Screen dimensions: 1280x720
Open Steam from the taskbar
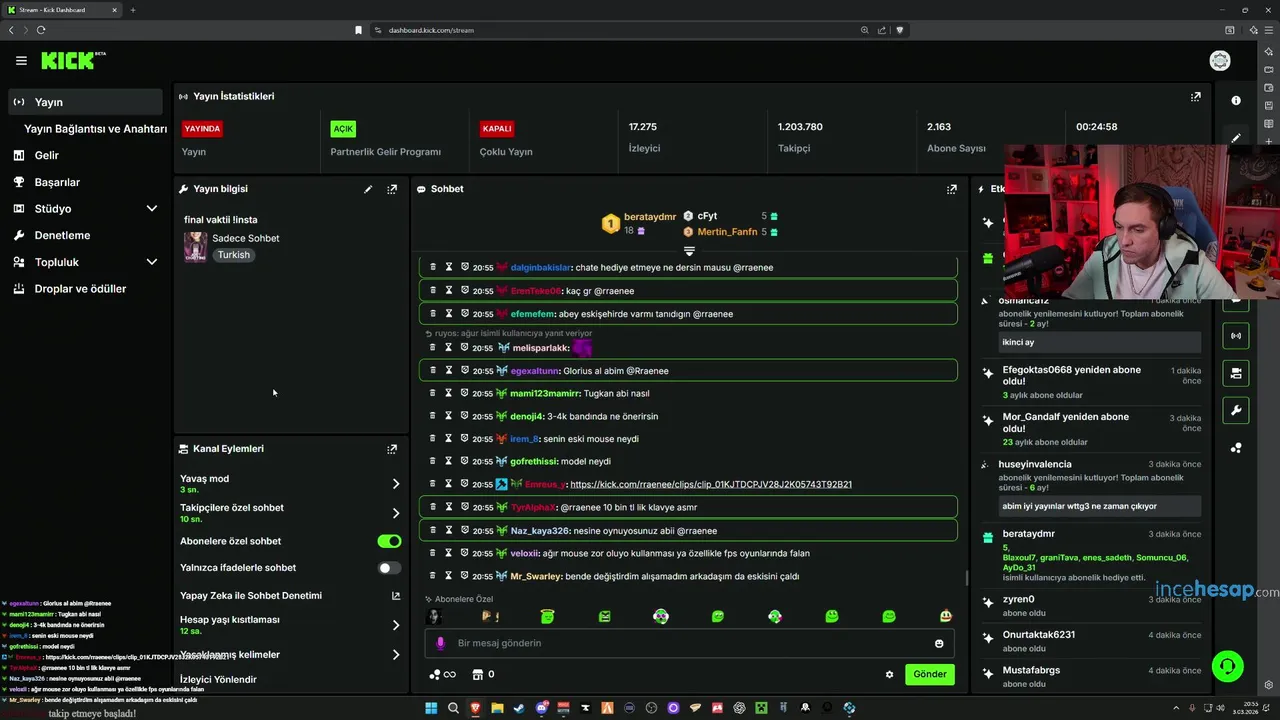519,708
